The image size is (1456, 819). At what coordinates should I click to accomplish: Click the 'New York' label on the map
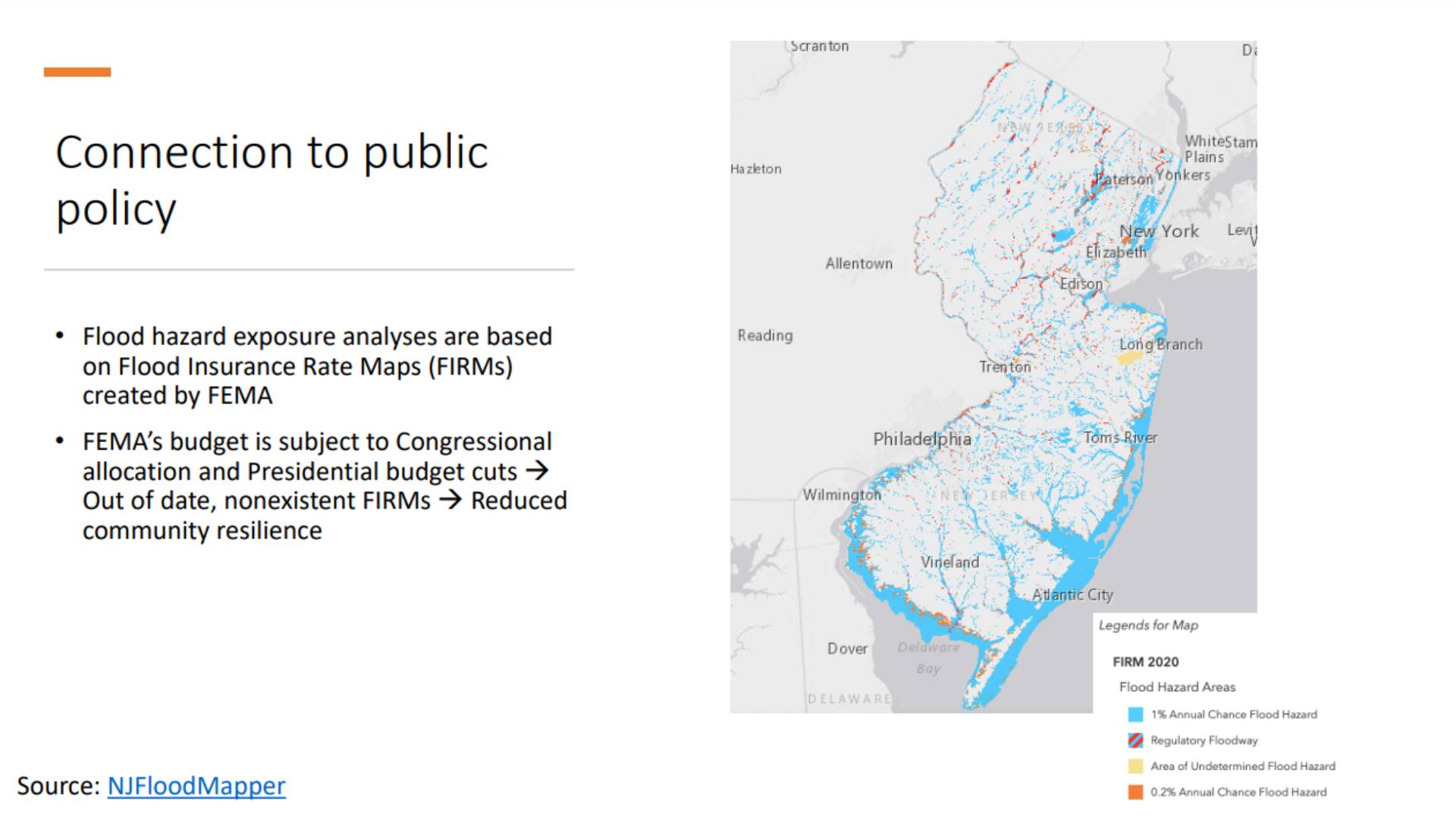[1159, 231]
